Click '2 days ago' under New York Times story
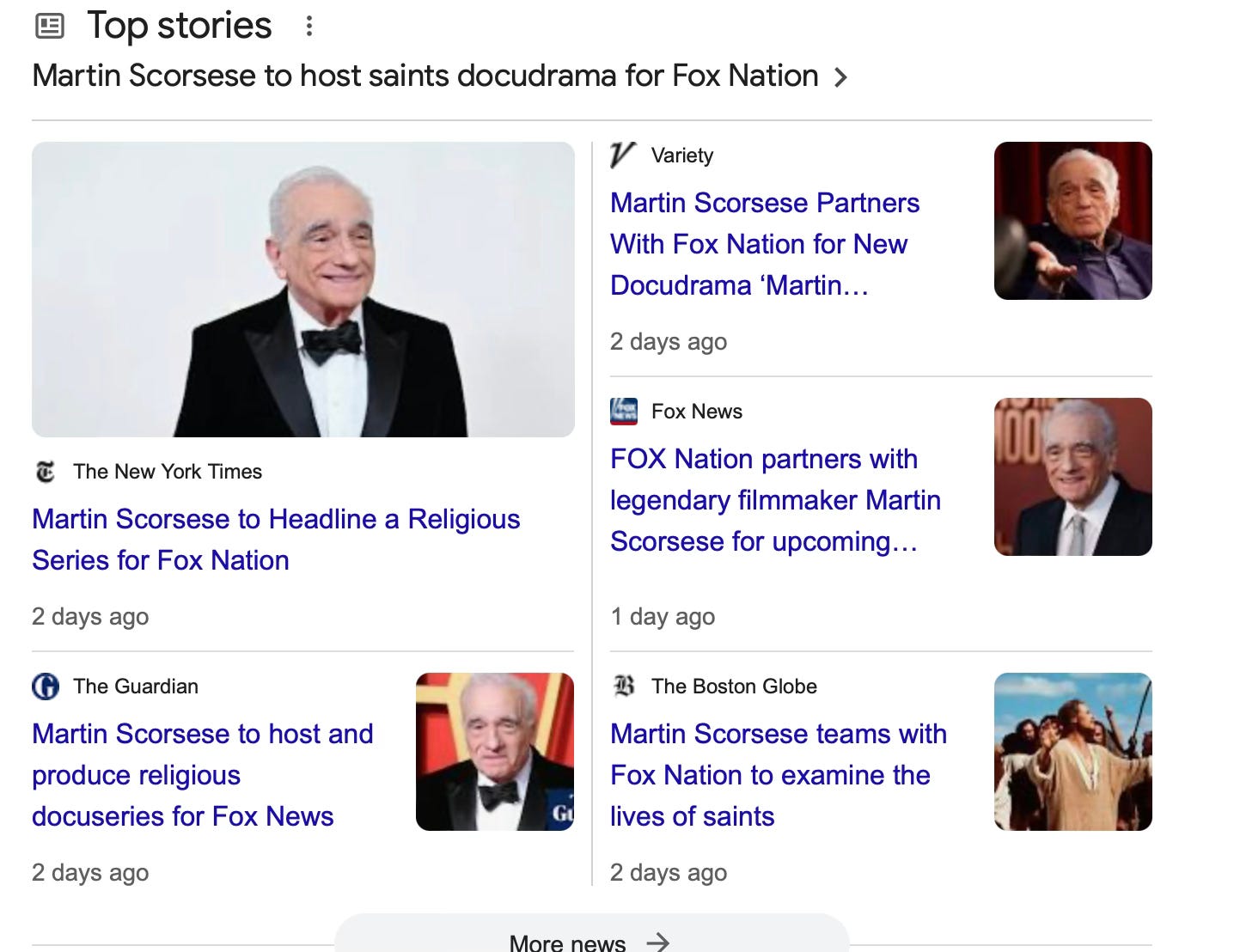This screenshot has width=1234, height=952. point(90,617)
